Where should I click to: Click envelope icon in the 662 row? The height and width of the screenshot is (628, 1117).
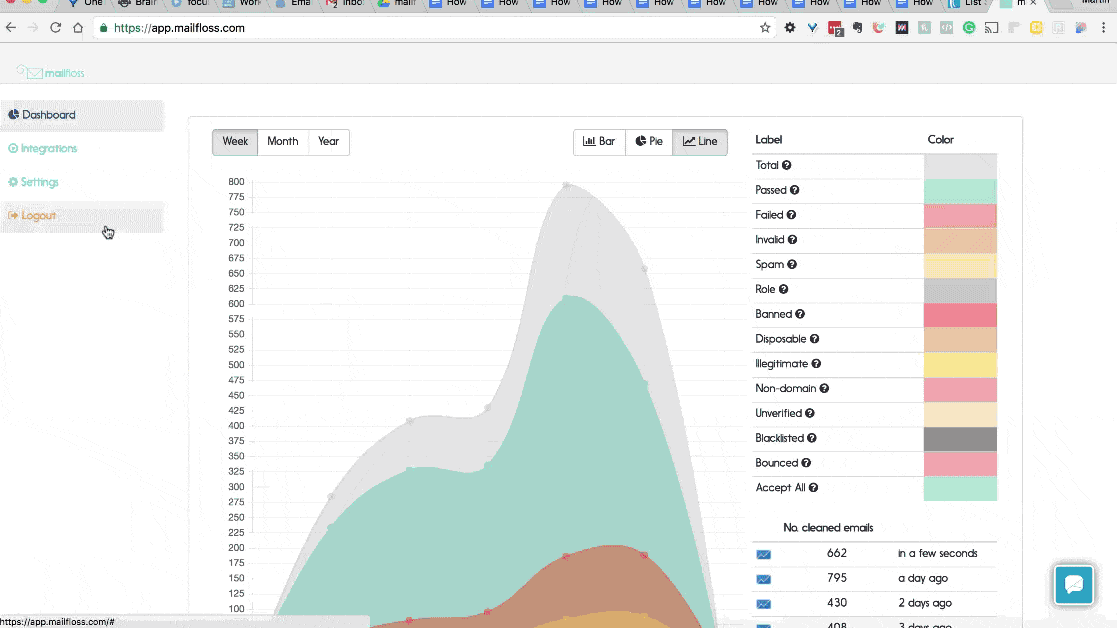point(764,554)
